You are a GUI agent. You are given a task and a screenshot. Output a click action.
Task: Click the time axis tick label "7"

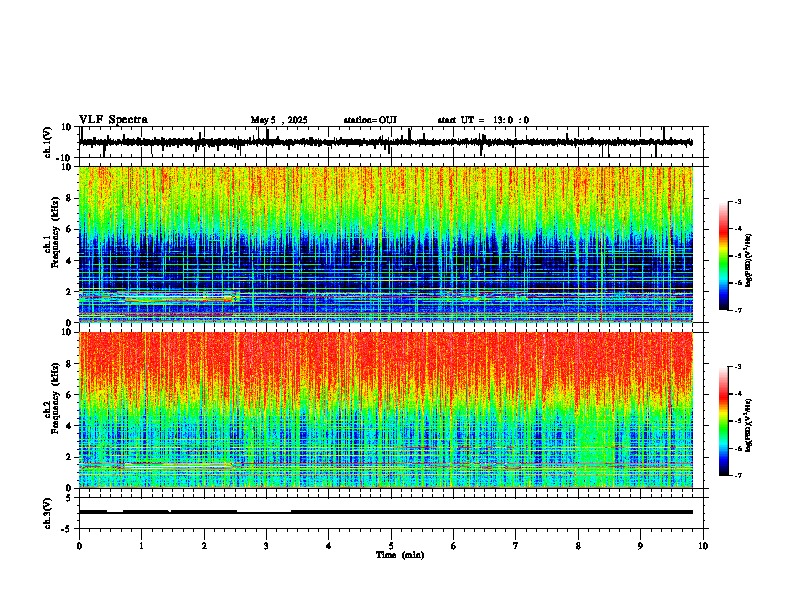[516, 546]
